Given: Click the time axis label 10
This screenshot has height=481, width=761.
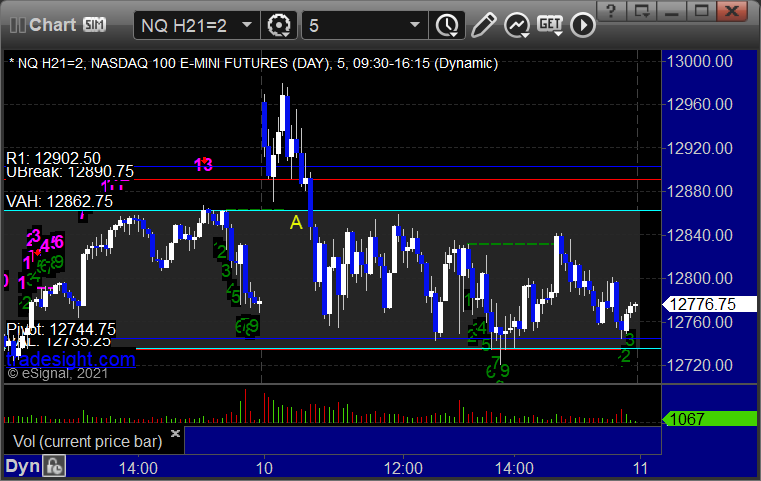Looking at the screenshot, I should (x=264, y=468).
